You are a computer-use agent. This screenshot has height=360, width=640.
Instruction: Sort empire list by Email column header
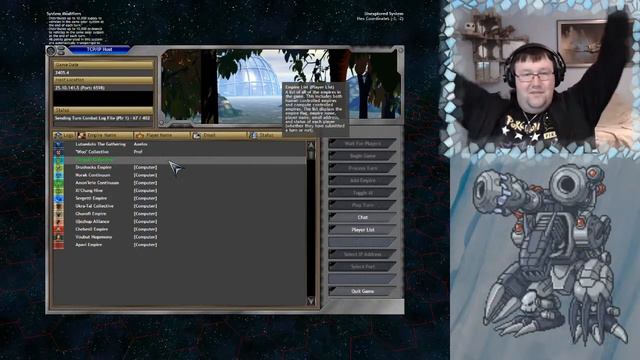tap(220, 136)
